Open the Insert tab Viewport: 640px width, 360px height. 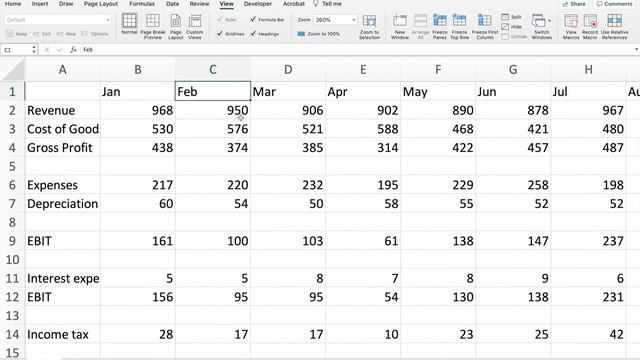(40, 4)
